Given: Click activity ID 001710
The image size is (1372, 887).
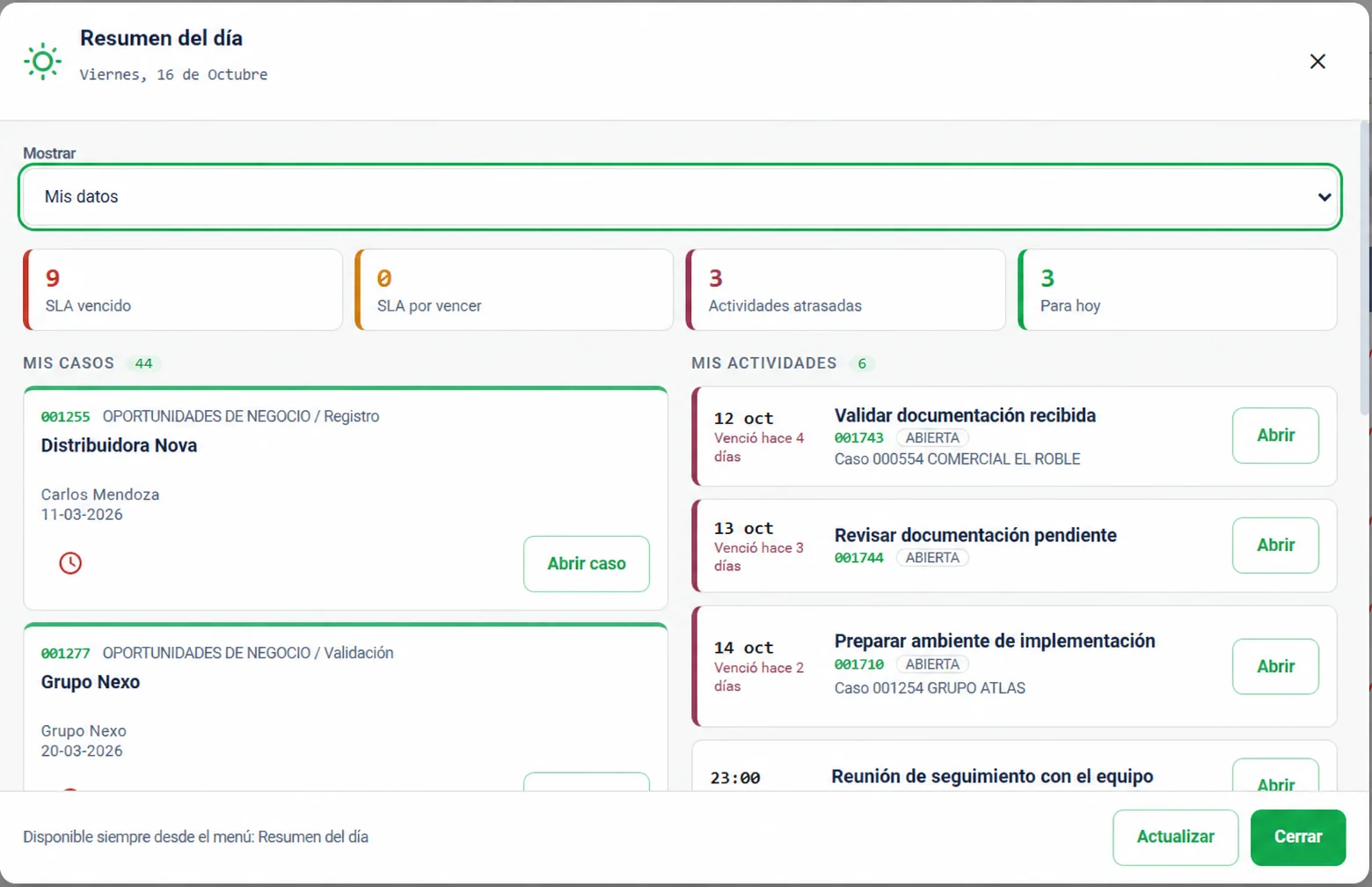Looking at the screenshot, I should 859,664.
